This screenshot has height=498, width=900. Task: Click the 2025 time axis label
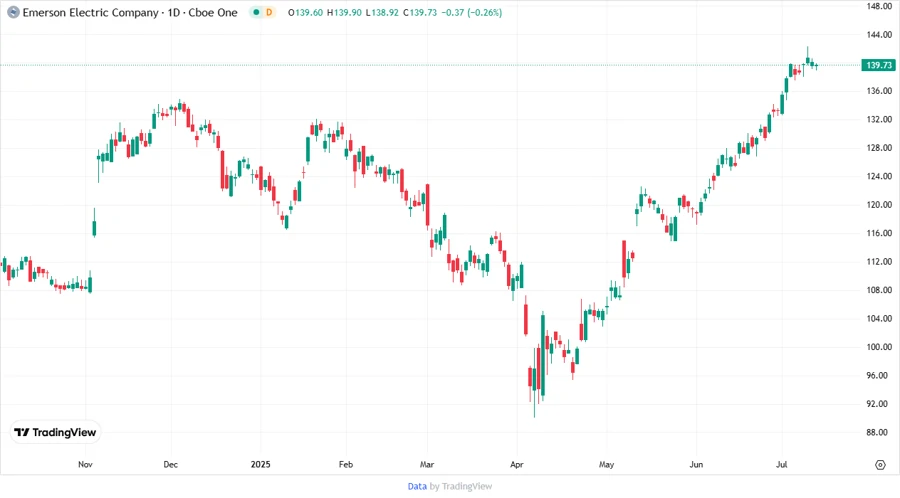(261, 464)
